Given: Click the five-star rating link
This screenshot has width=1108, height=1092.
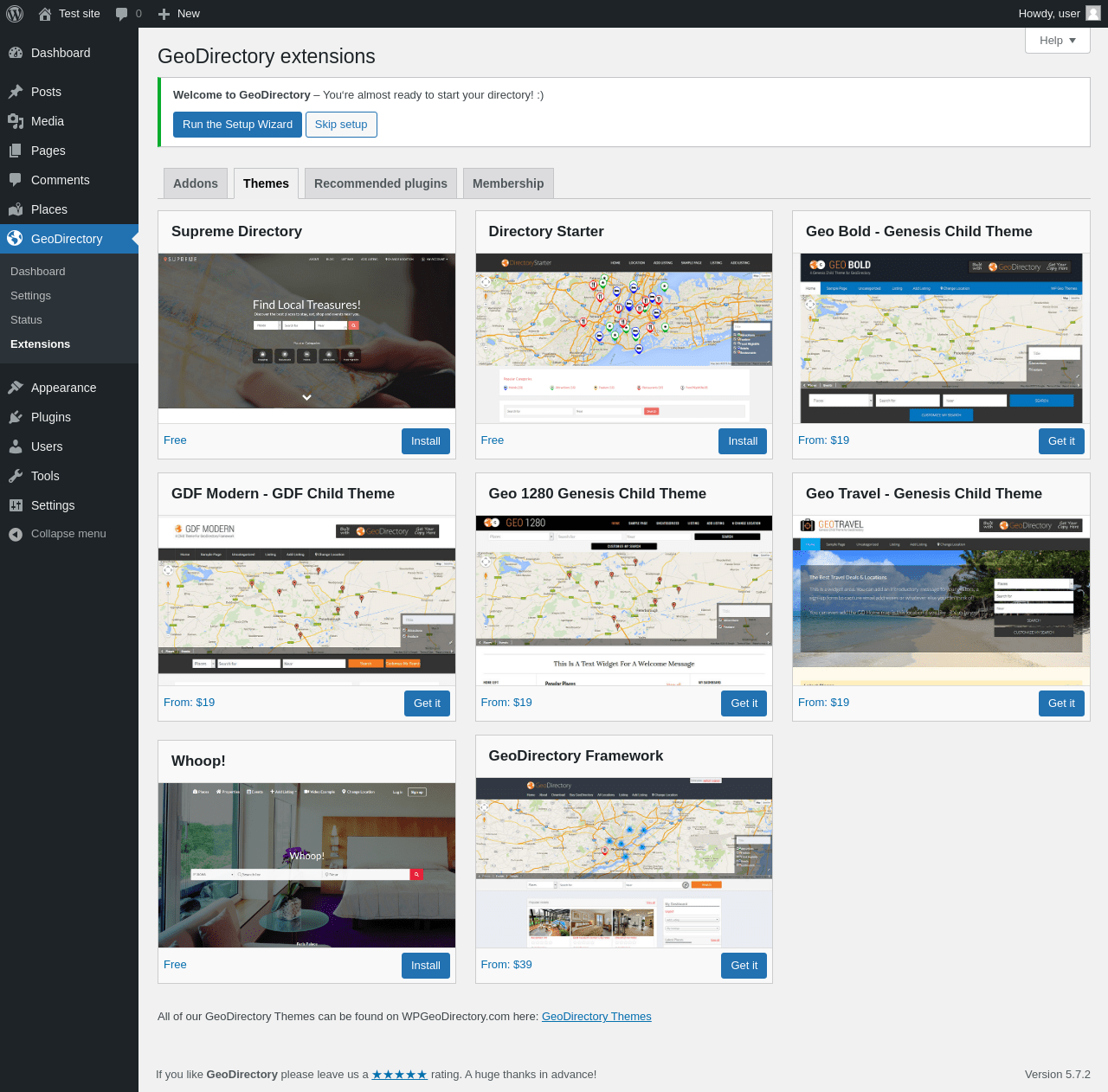Looking at the screenshot, I should (400, 1075).
